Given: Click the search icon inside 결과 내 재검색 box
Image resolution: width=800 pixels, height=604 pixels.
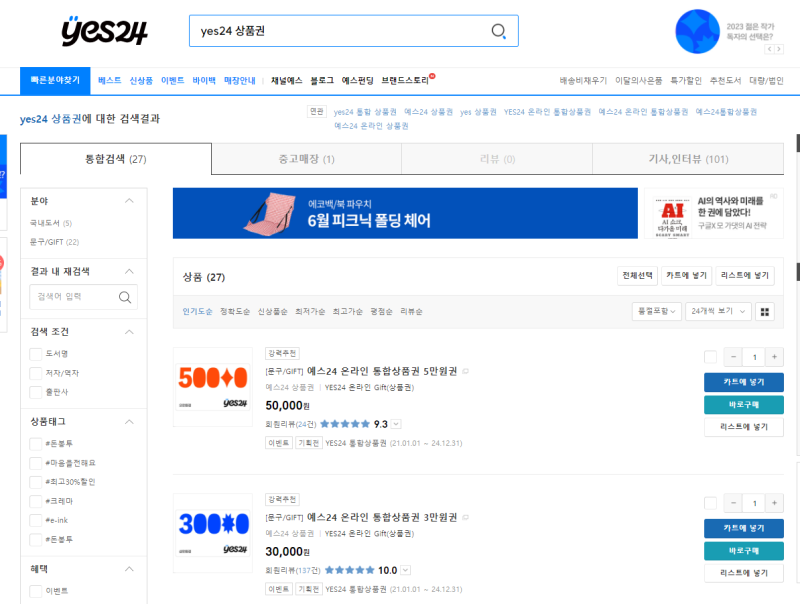Looking at the screenshot, I should (124, 297).
